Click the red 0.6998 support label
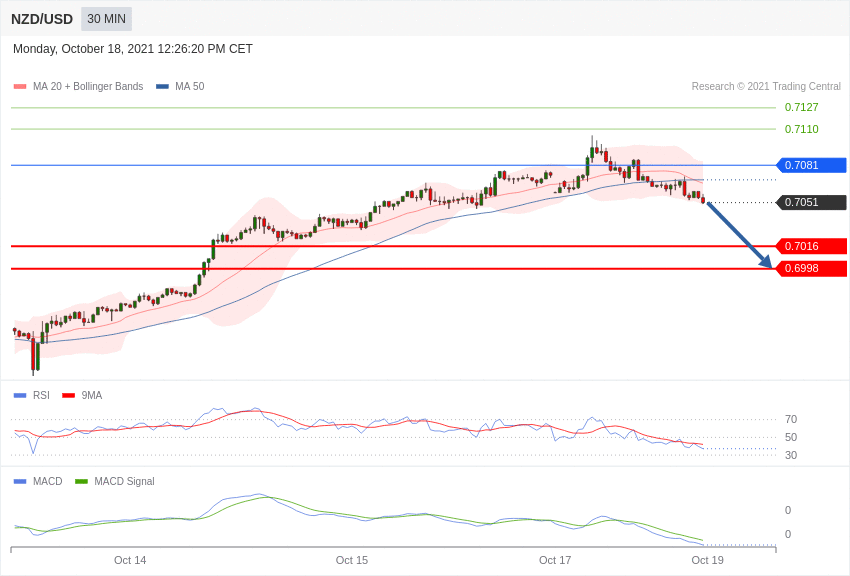 (811, 268)
